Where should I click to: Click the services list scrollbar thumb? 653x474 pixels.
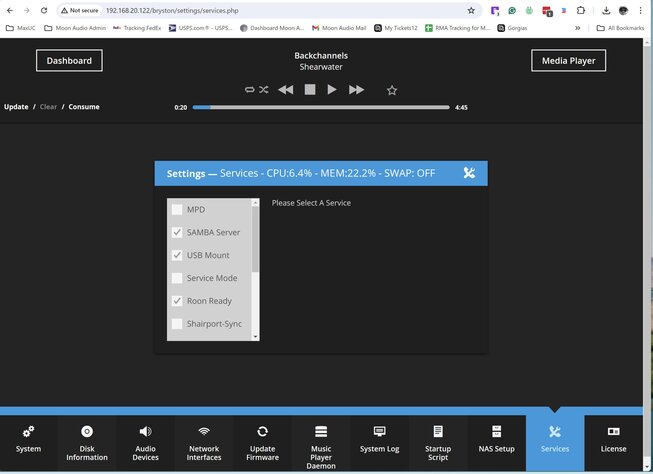tap(255, 239)
